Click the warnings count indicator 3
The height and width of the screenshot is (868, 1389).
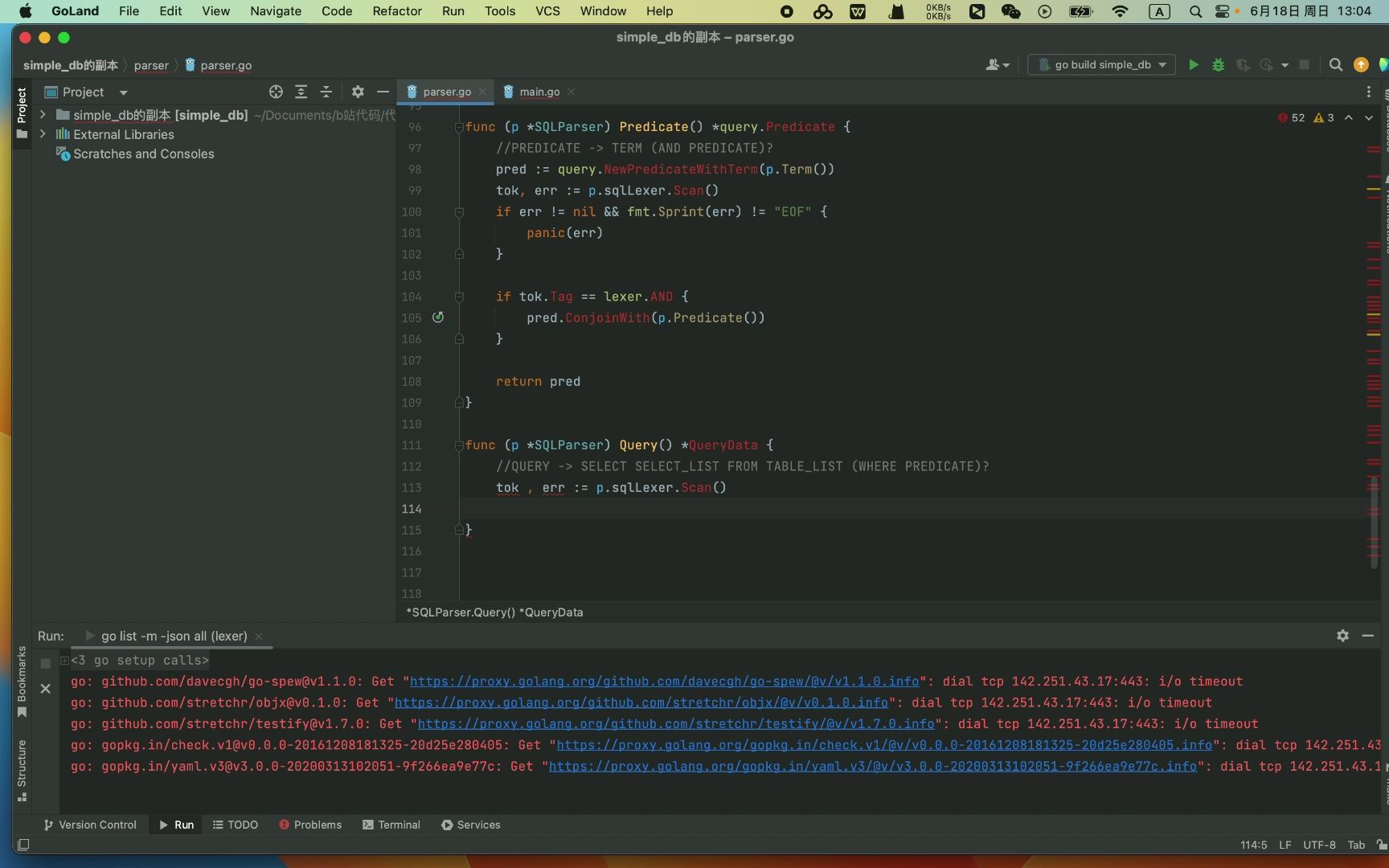click(1323, 117)
